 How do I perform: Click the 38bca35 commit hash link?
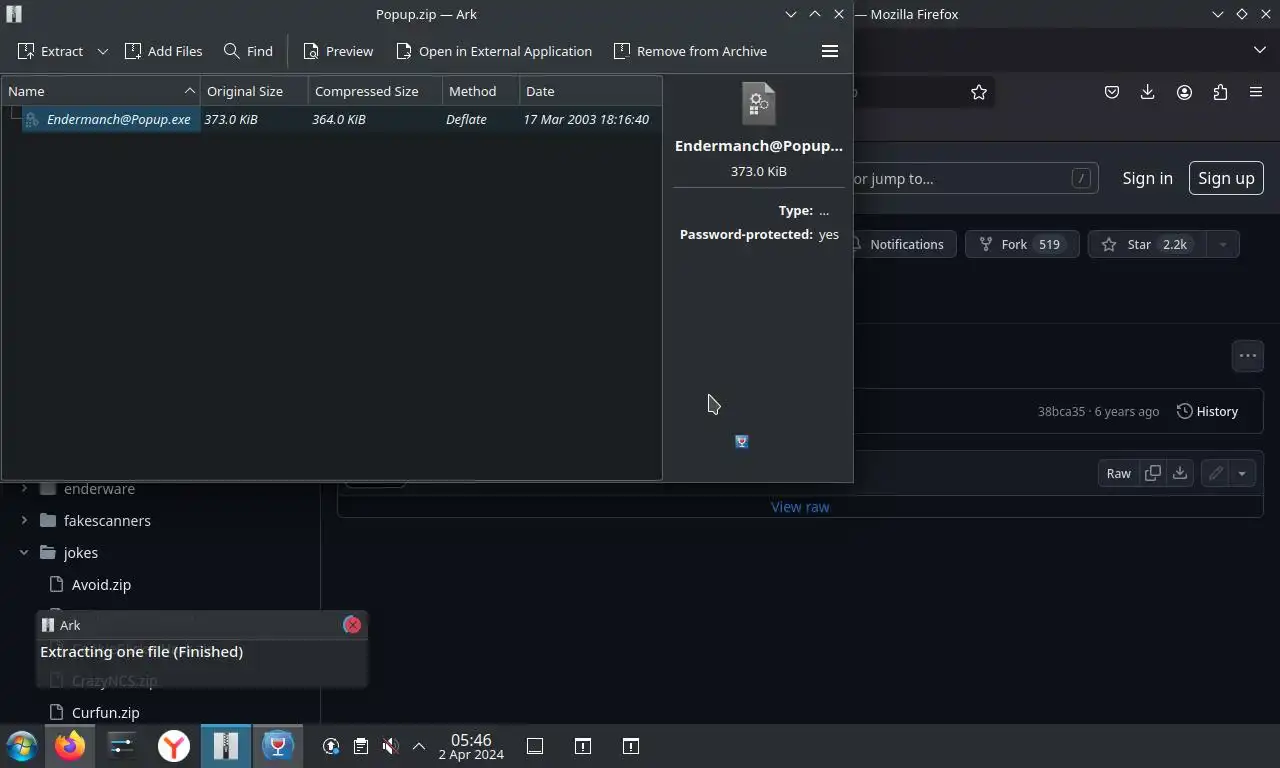(1061, 411)
